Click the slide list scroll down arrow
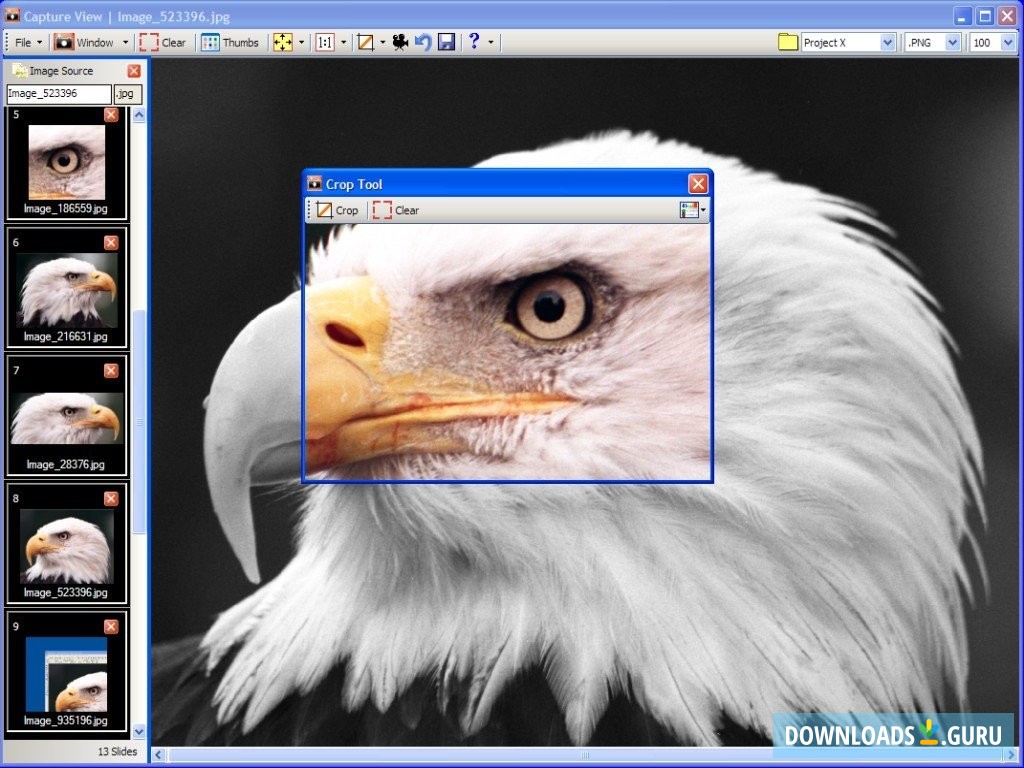 click(x=139, y=731)
